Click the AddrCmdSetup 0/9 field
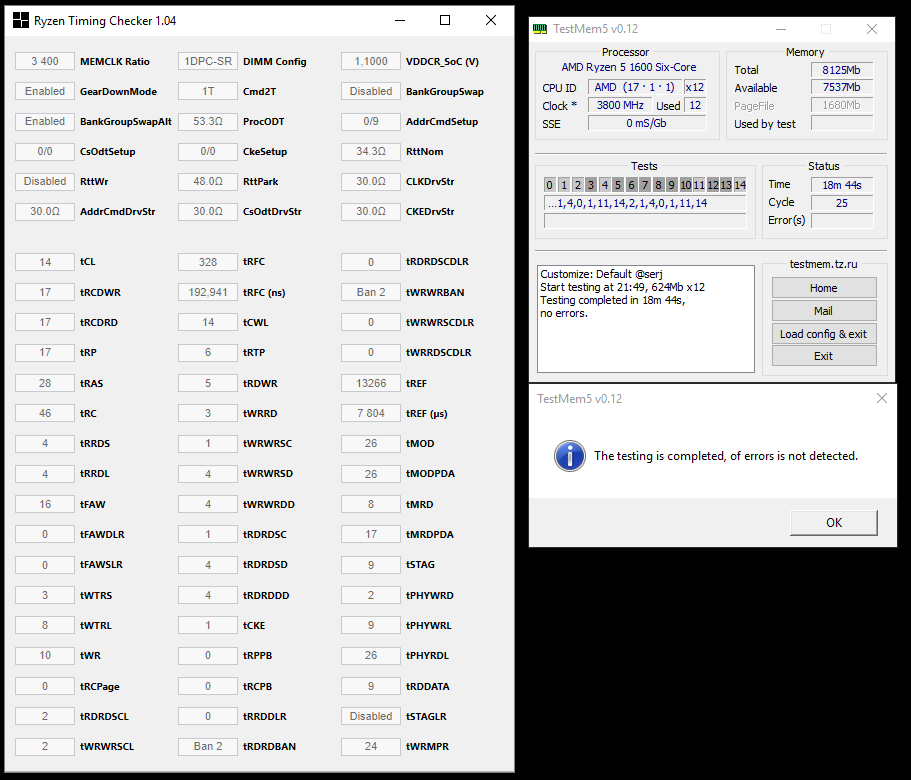This screenshot has height=780, width=911. [371, 121]
